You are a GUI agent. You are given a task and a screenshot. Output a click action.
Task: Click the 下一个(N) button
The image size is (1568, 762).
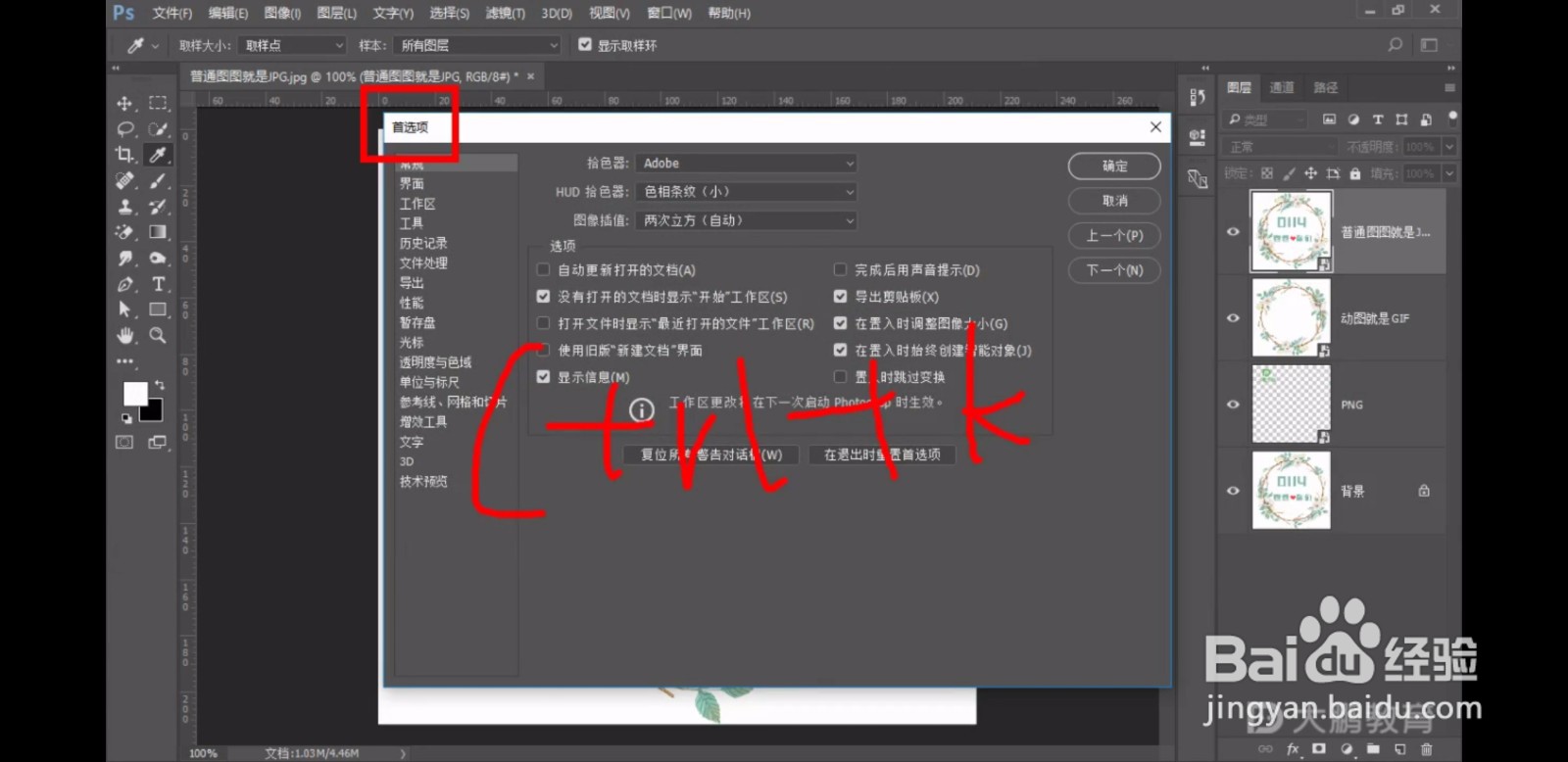click(x=1114, y=270)
